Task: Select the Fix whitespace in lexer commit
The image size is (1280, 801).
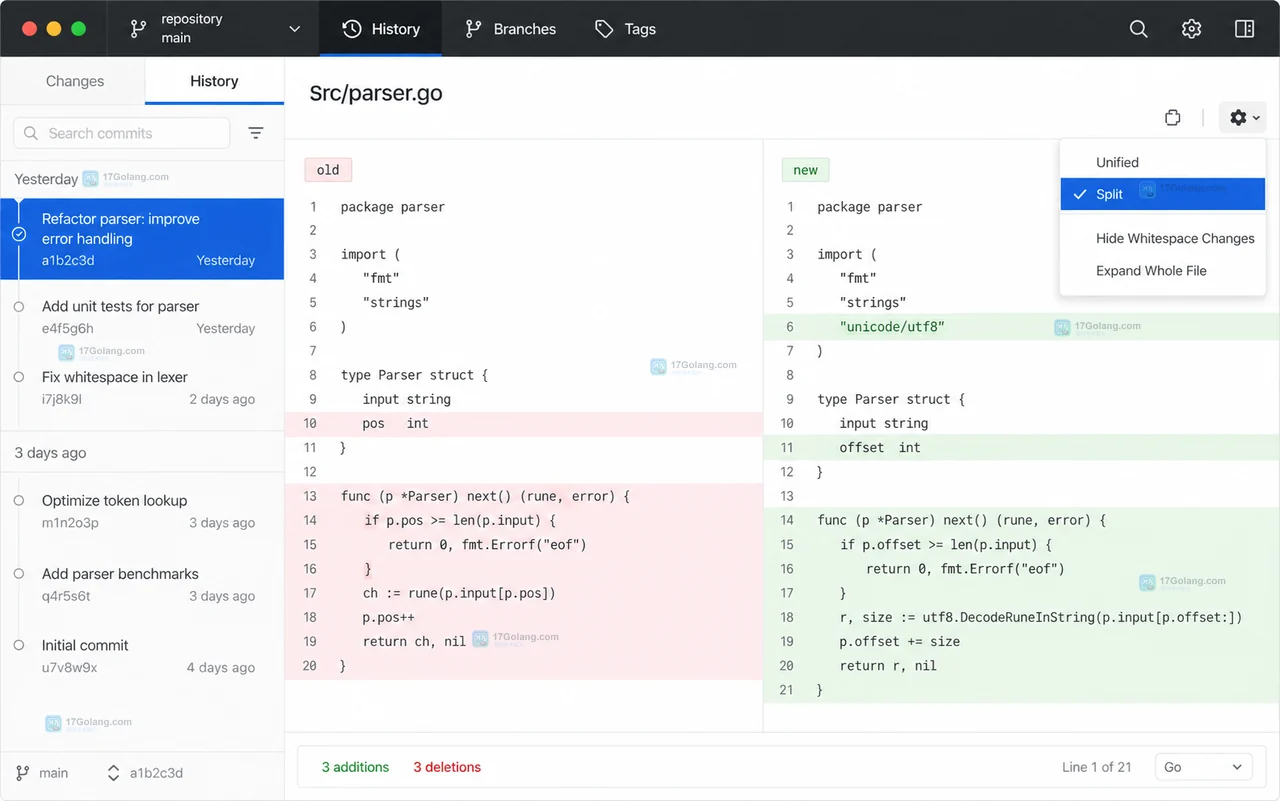Action: (x=142, y=388)
